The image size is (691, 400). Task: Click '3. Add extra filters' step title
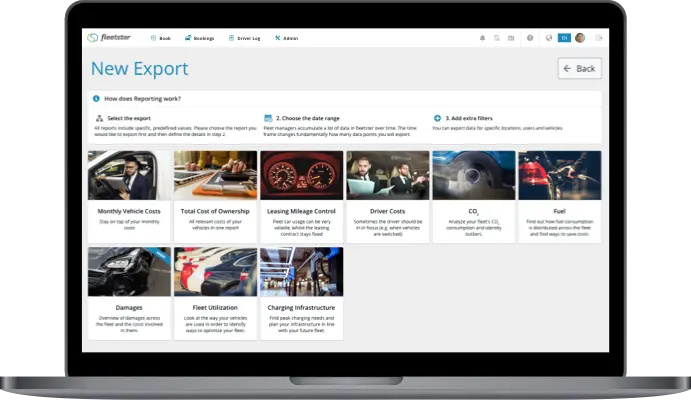point(469,118)
